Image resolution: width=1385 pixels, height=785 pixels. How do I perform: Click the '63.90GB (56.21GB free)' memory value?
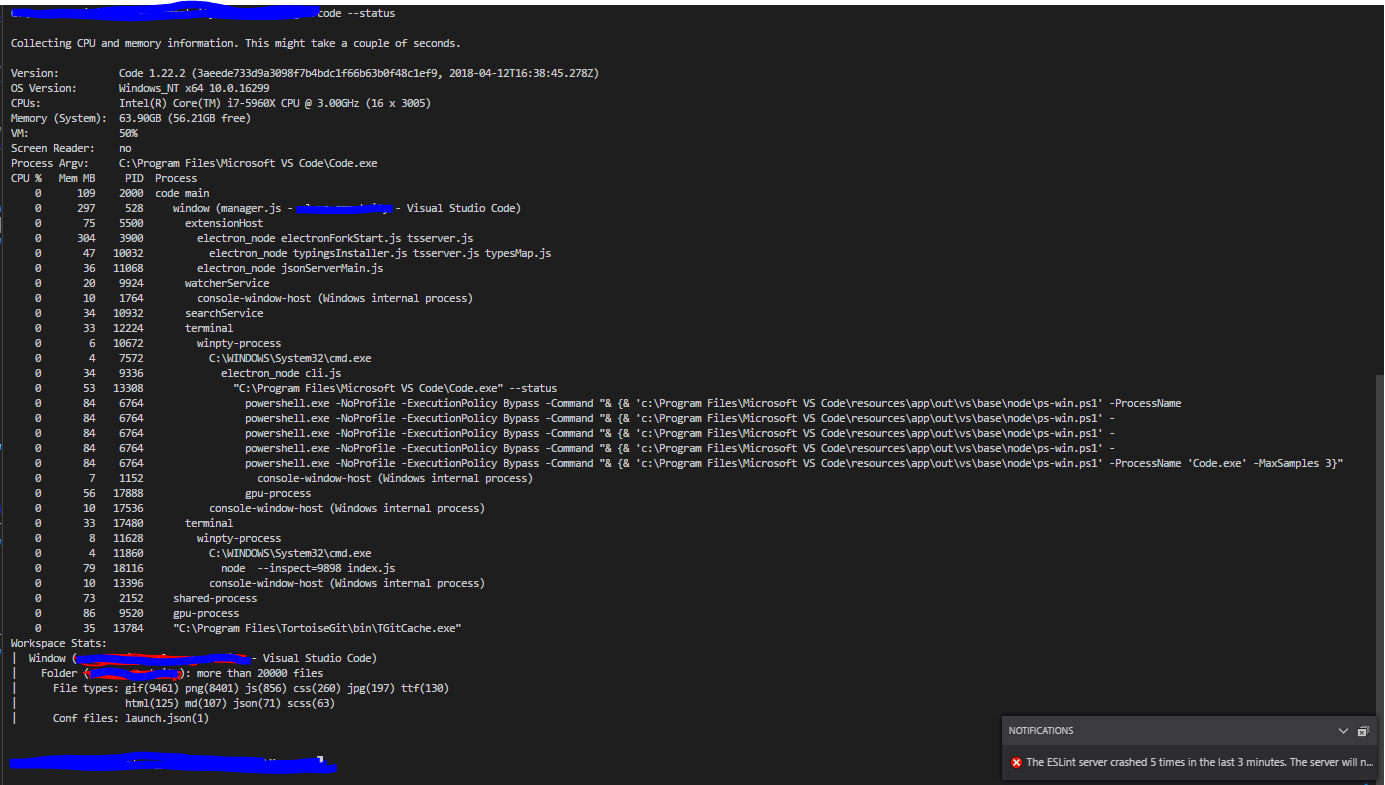click(x=185, y=119)
